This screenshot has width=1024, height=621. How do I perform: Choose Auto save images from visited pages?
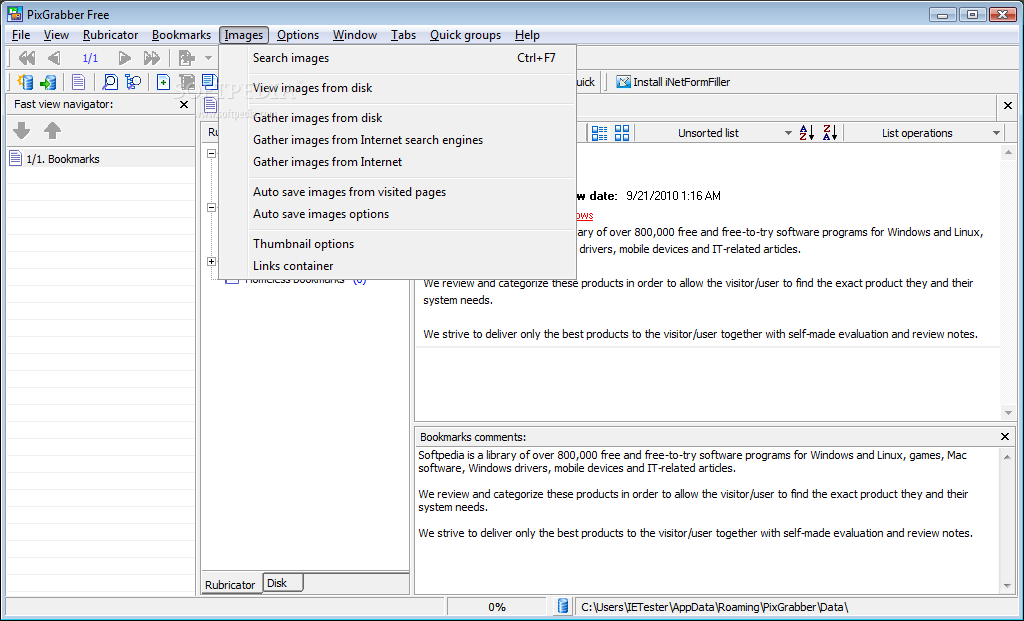398,192
